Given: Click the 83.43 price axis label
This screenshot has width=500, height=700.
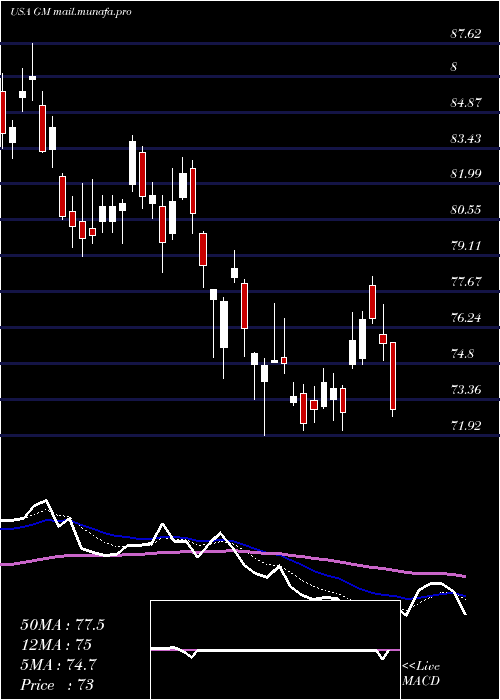Looking at the screenshot, I should click(466, 139).
